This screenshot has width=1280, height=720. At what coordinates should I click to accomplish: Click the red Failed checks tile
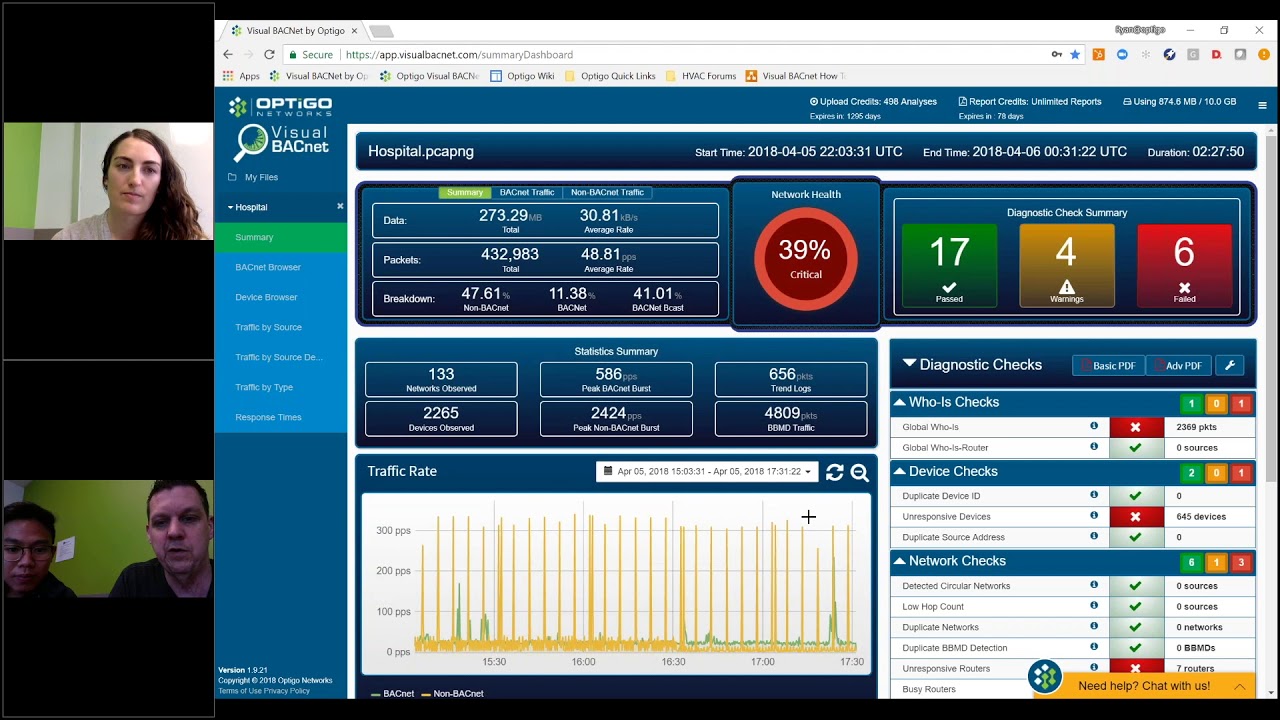point(1184,264)
